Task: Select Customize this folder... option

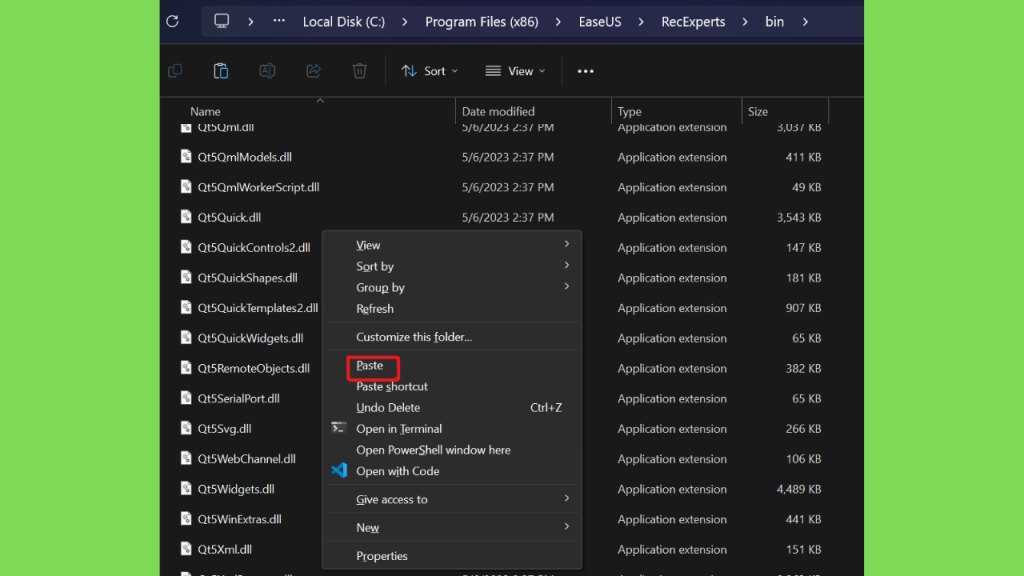Action: coord(452,337)
